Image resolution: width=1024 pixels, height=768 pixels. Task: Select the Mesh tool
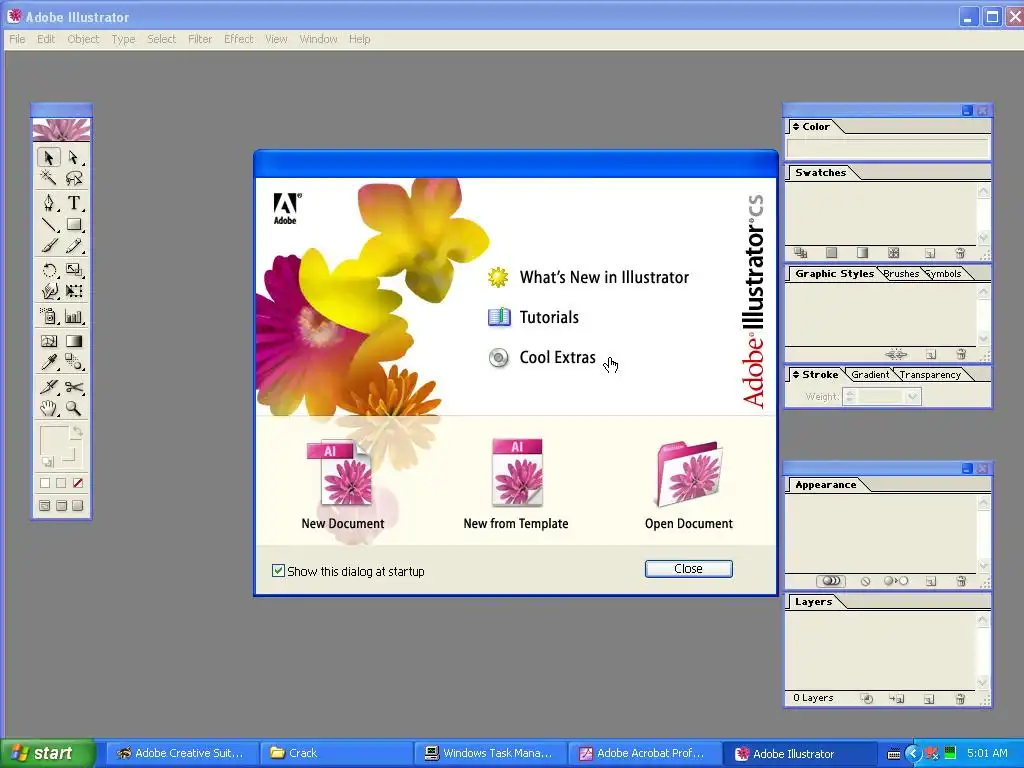click(48, 342)
